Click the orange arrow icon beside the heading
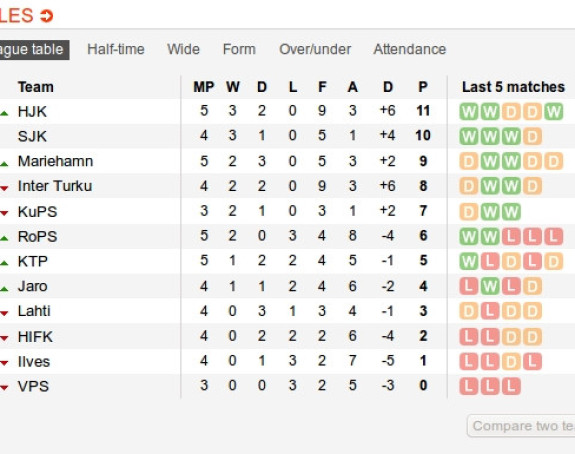The height and width of the screenshot is (454, 575). tap(47, 16)
